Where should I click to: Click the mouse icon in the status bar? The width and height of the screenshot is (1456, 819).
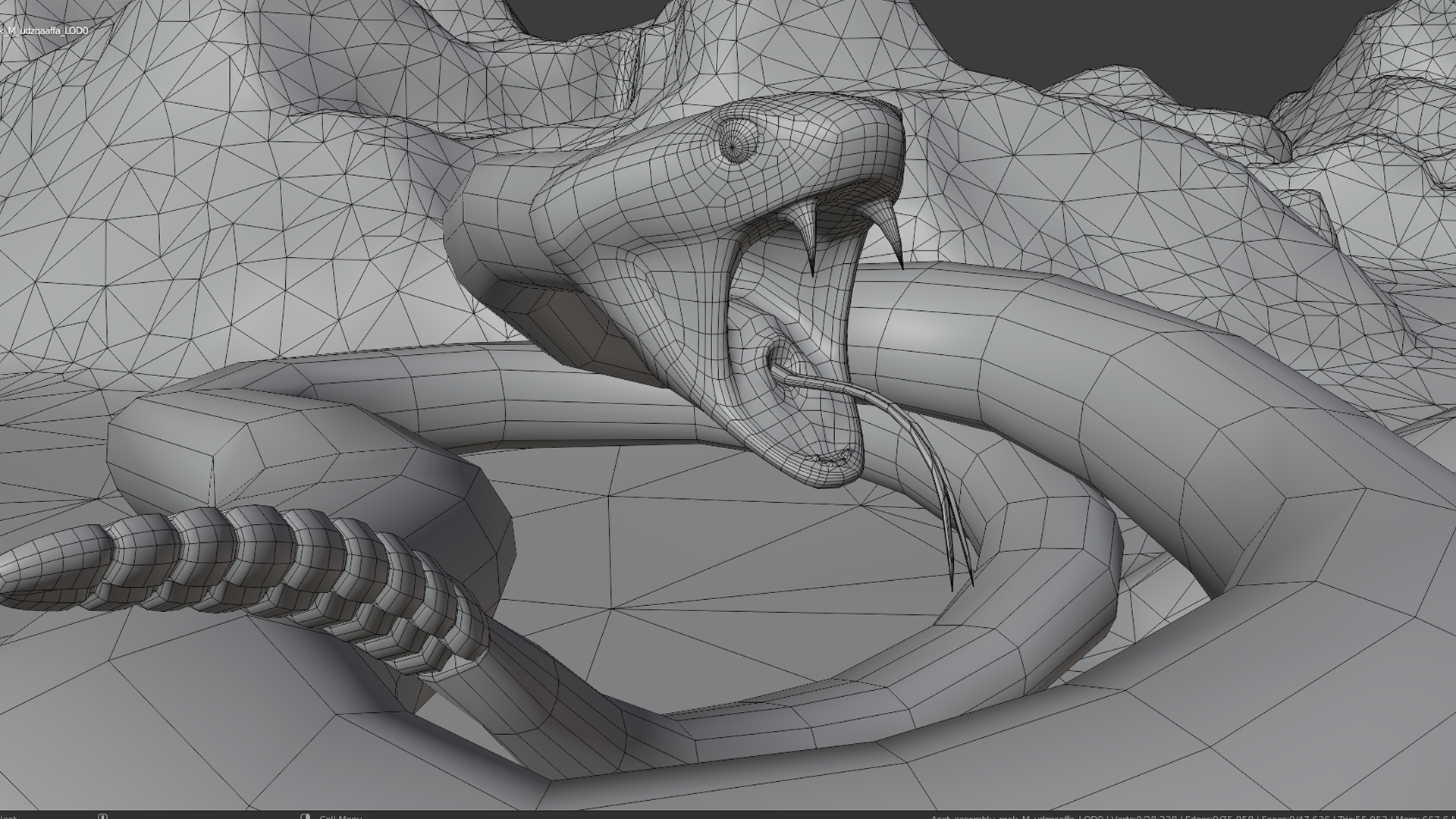[x=102, y=816]
